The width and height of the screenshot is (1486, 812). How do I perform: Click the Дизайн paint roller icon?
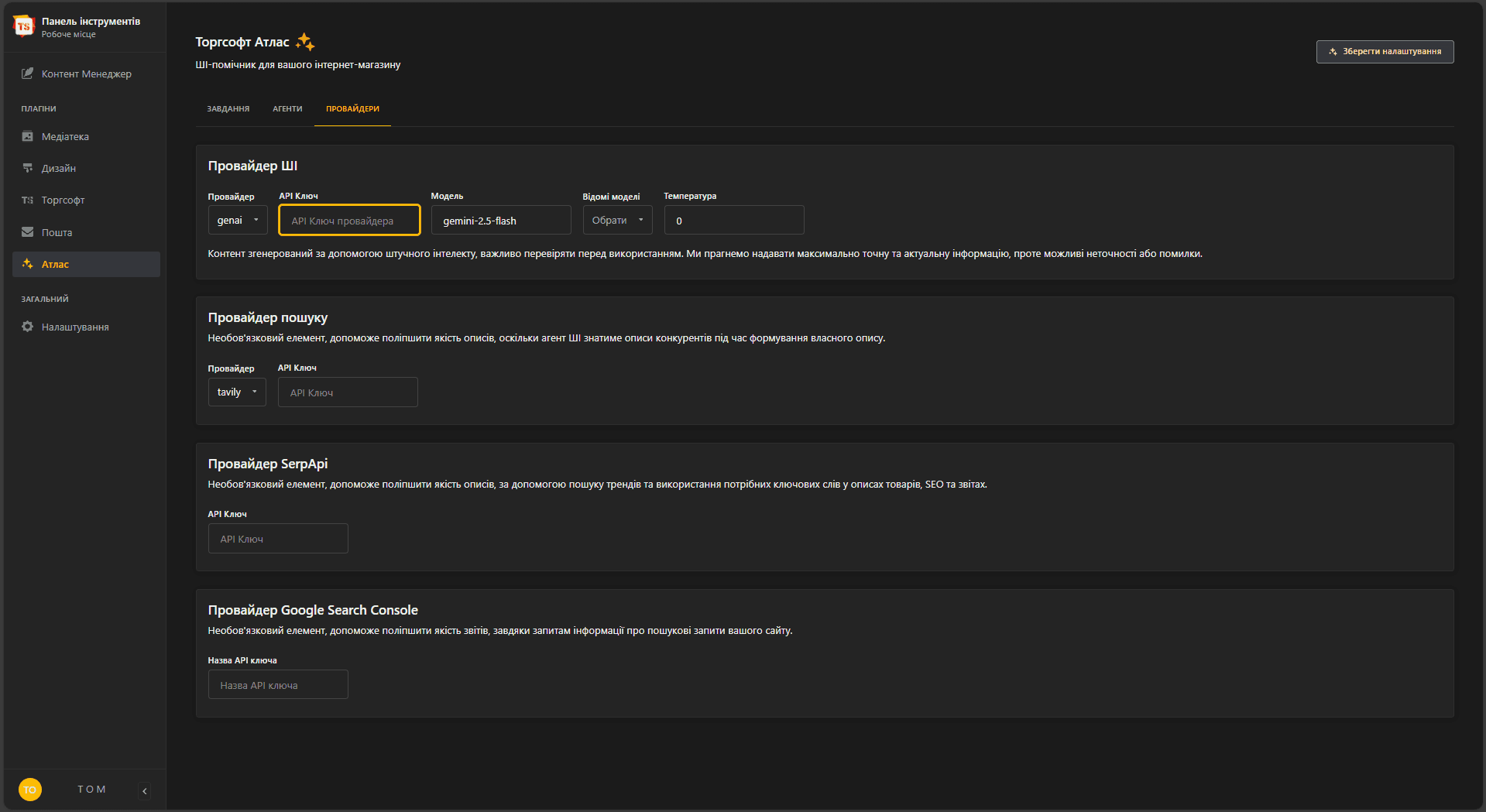pos(28,168)
